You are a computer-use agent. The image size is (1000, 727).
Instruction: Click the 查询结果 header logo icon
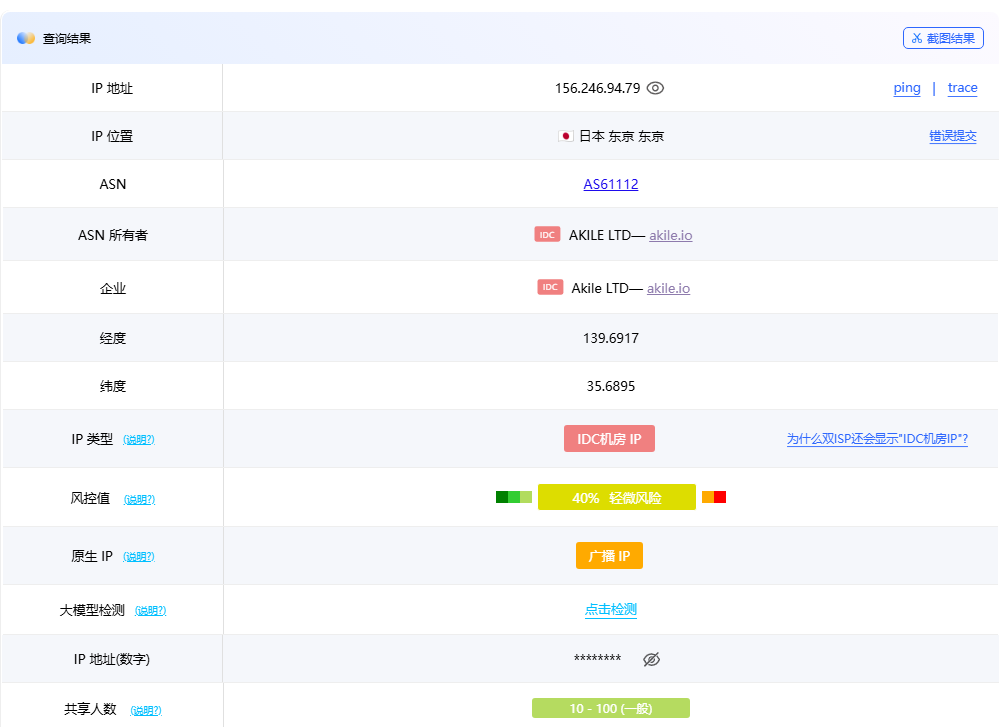pos(26,38)
